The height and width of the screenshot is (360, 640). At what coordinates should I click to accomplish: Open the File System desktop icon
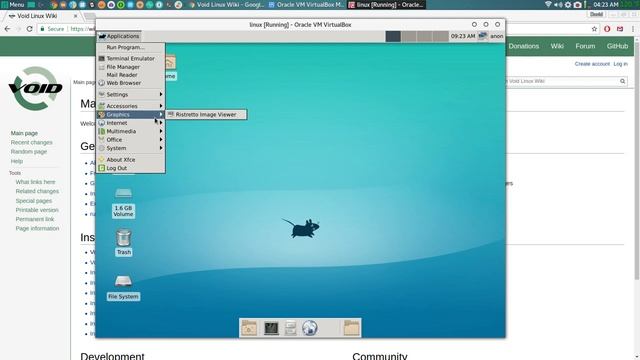(123, 288)
